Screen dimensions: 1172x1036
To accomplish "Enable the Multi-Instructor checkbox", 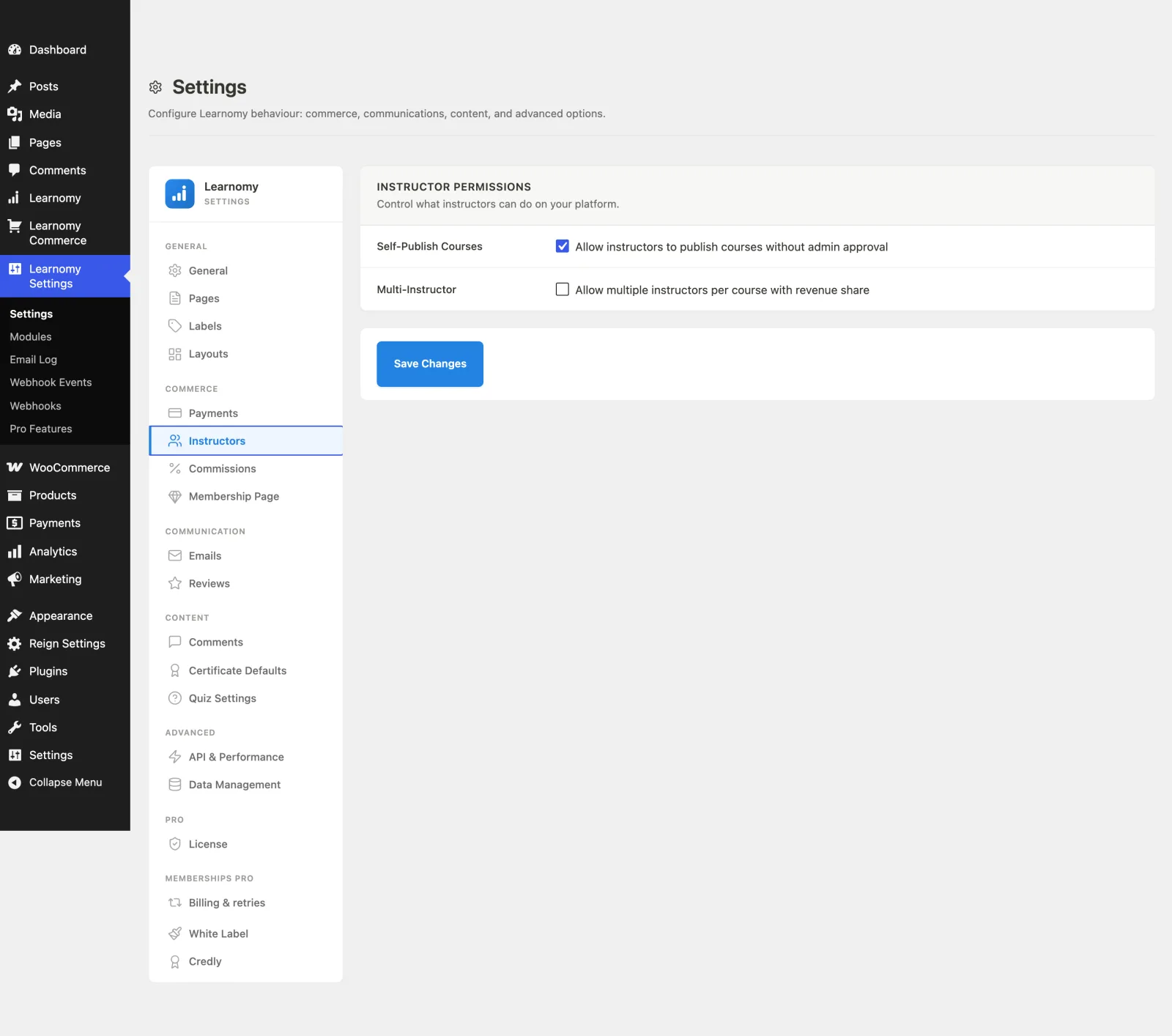I will point(563,289).
